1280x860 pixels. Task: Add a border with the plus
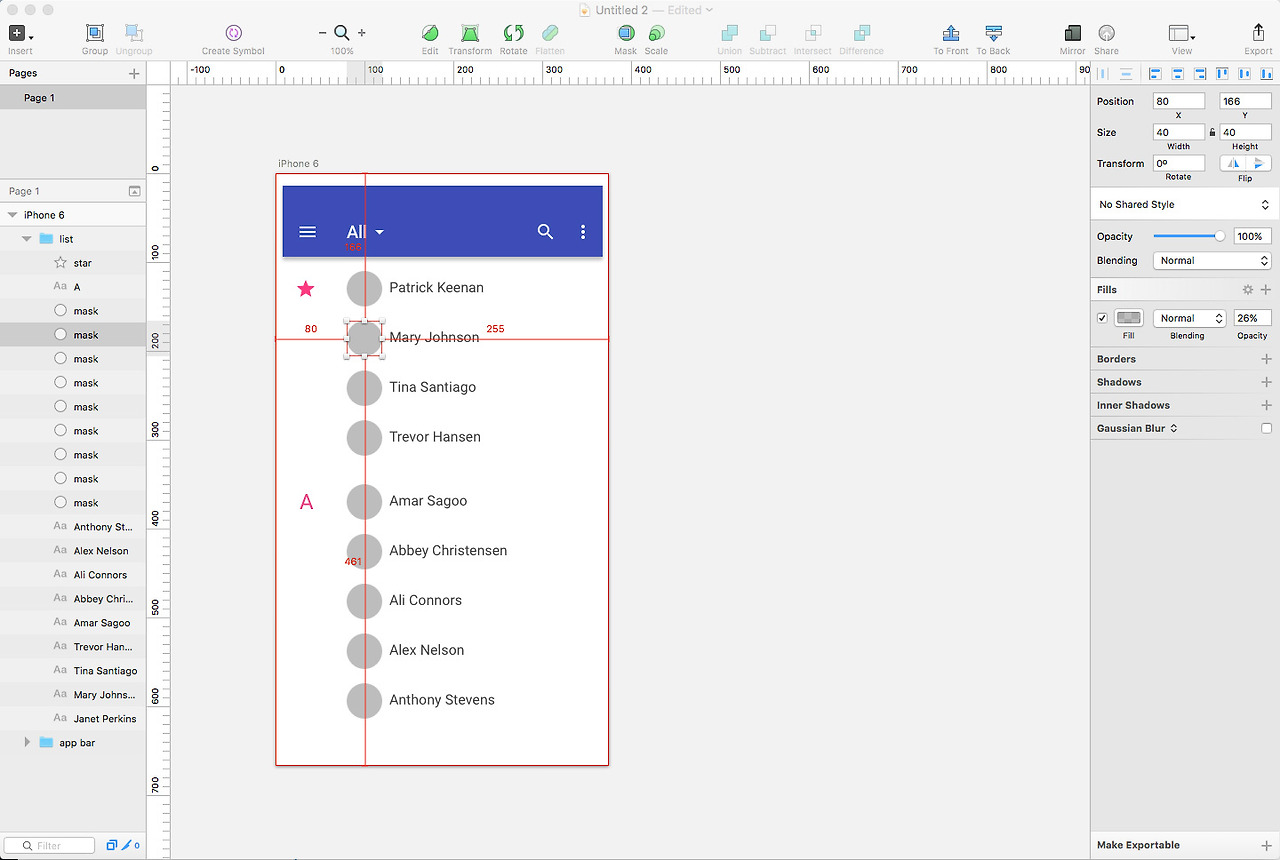coord(1266,359)
